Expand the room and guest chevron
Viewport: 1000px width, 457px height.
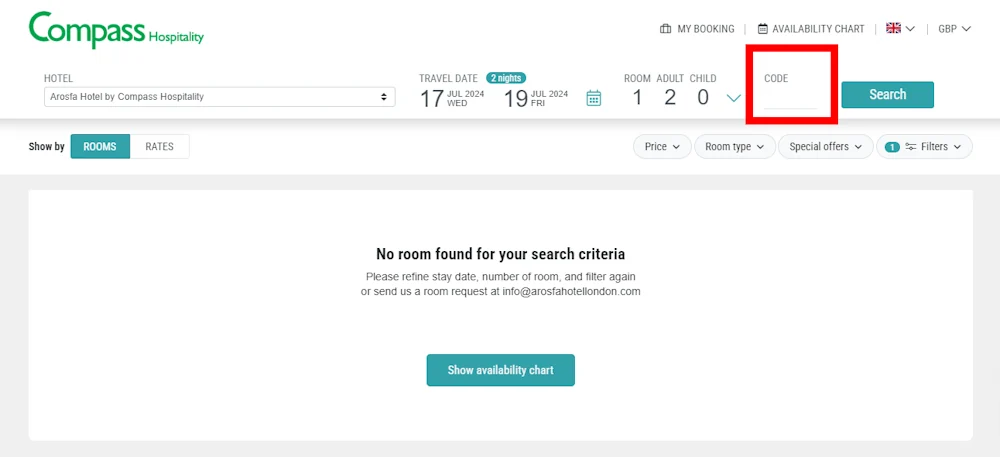[x=734, y=98]
